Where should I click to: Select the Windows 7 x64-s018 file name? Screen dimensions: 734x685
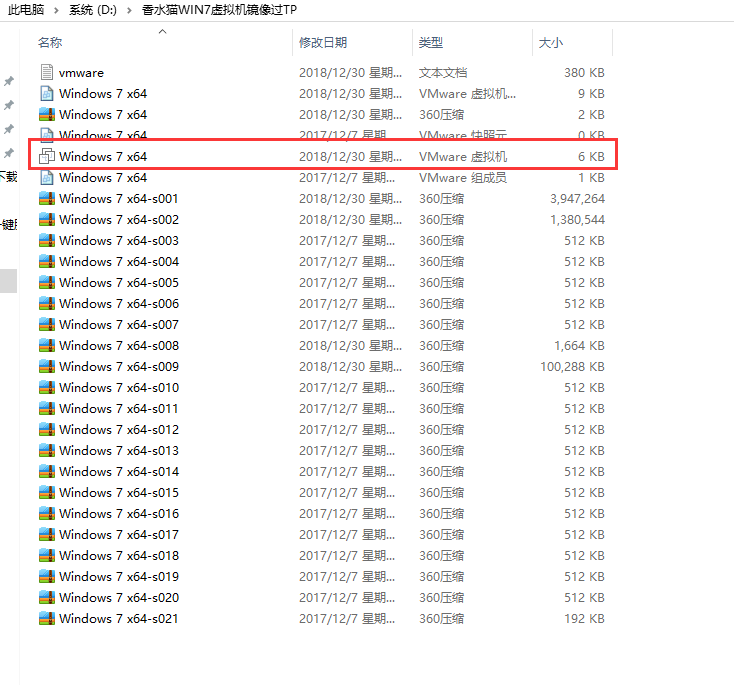point(118,556)
